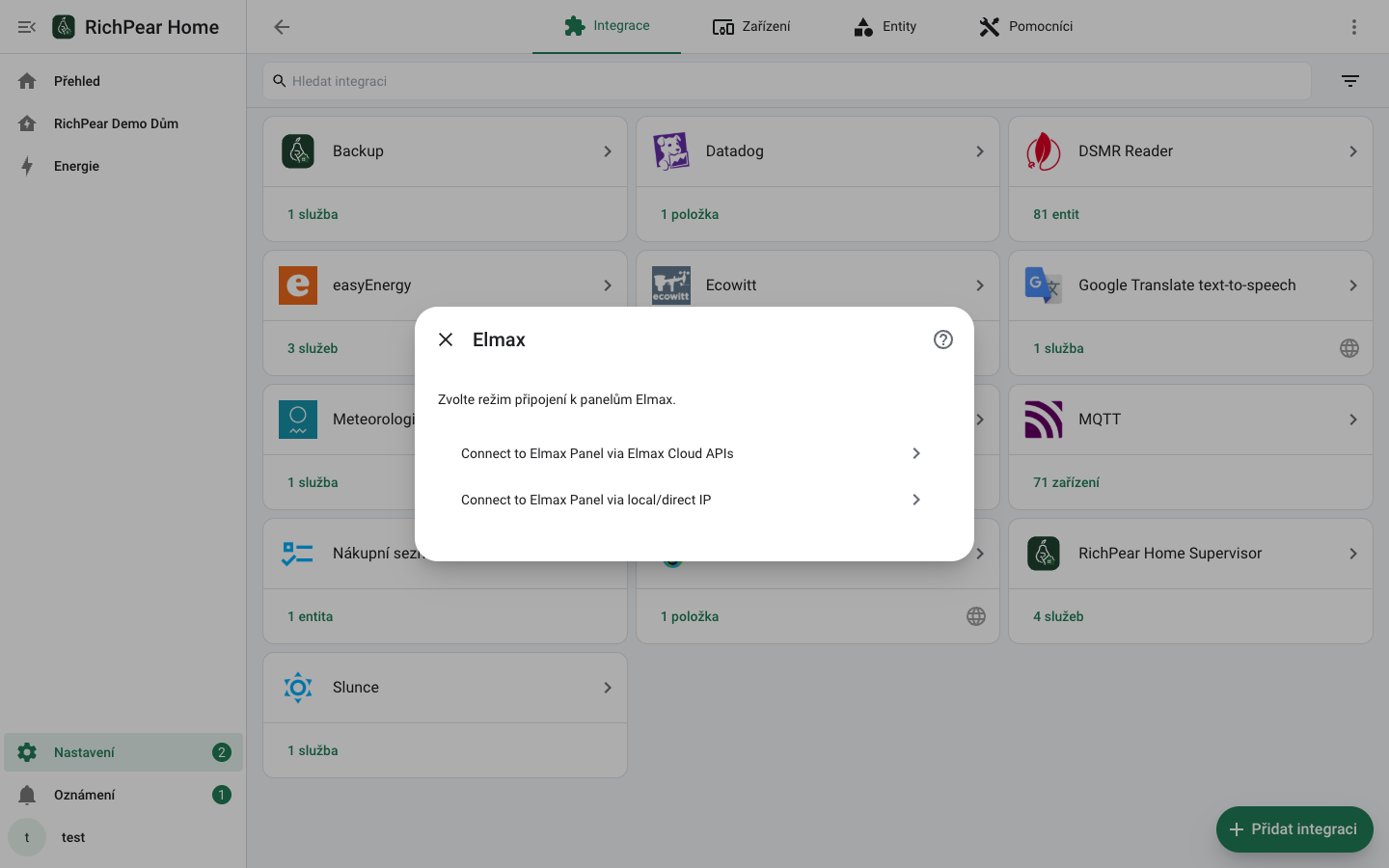Open Google Translate text-to-speech chevron

(x=1353, y=285)
